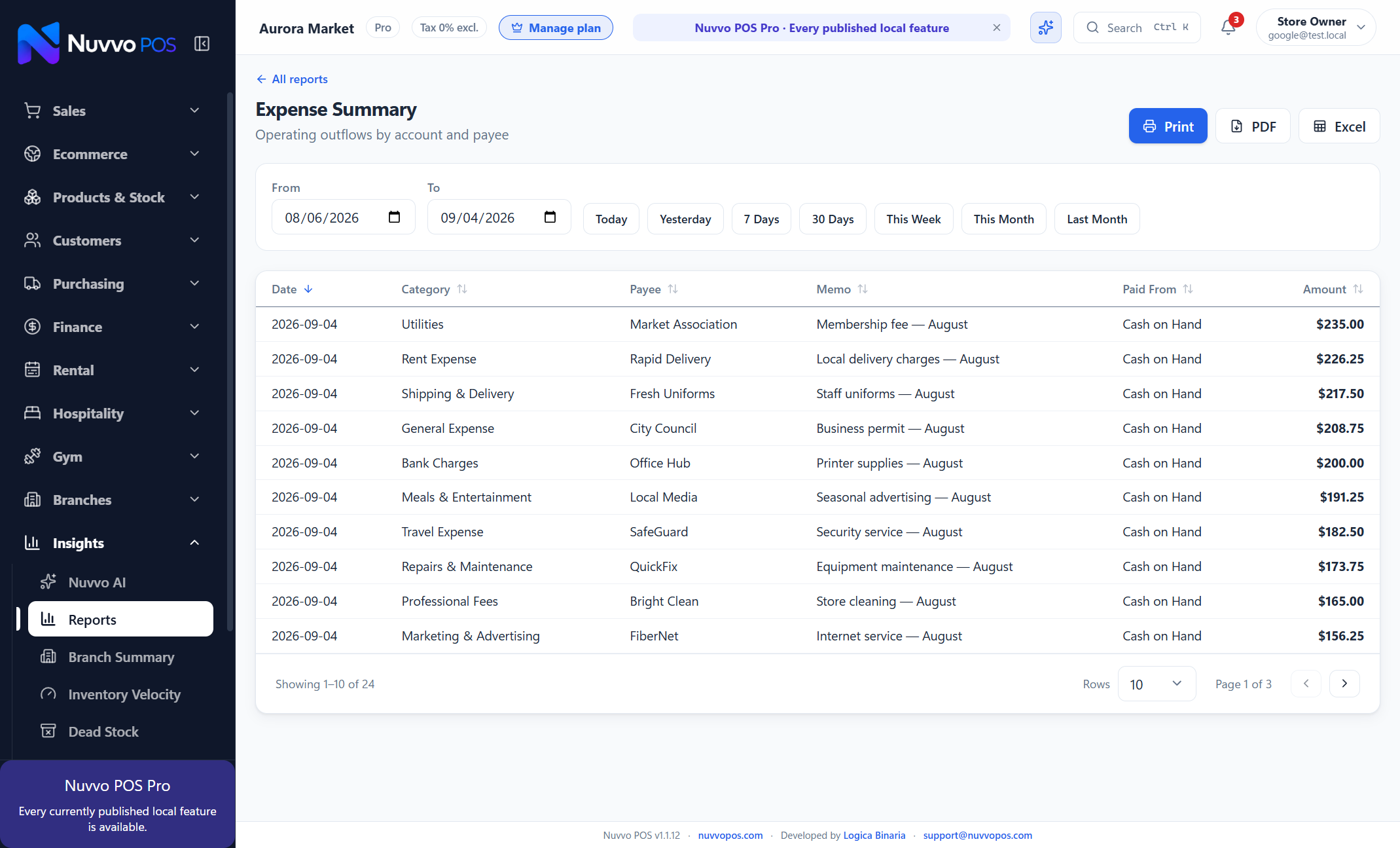Viewport: 1400px width, 848px height.
Task: Open Nuvvo AI in sidebar
Action: [120, 582]
